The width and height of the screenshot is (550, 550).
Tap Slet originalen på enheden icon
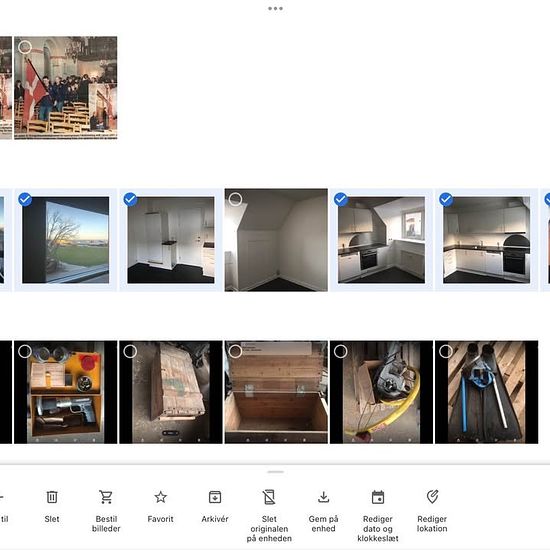[269, 497]
